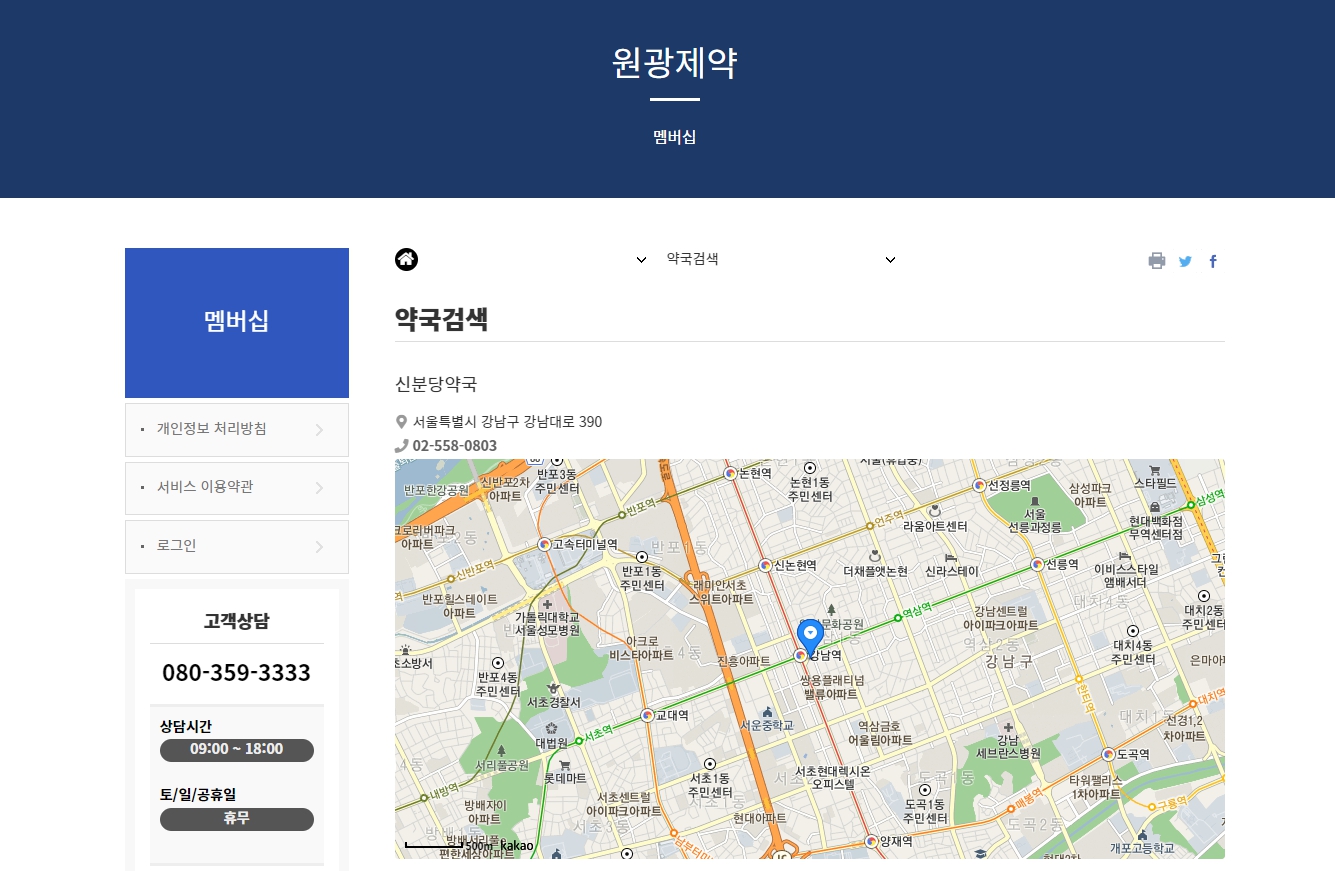Click the 신분당약국 pharmacy name

436,384
